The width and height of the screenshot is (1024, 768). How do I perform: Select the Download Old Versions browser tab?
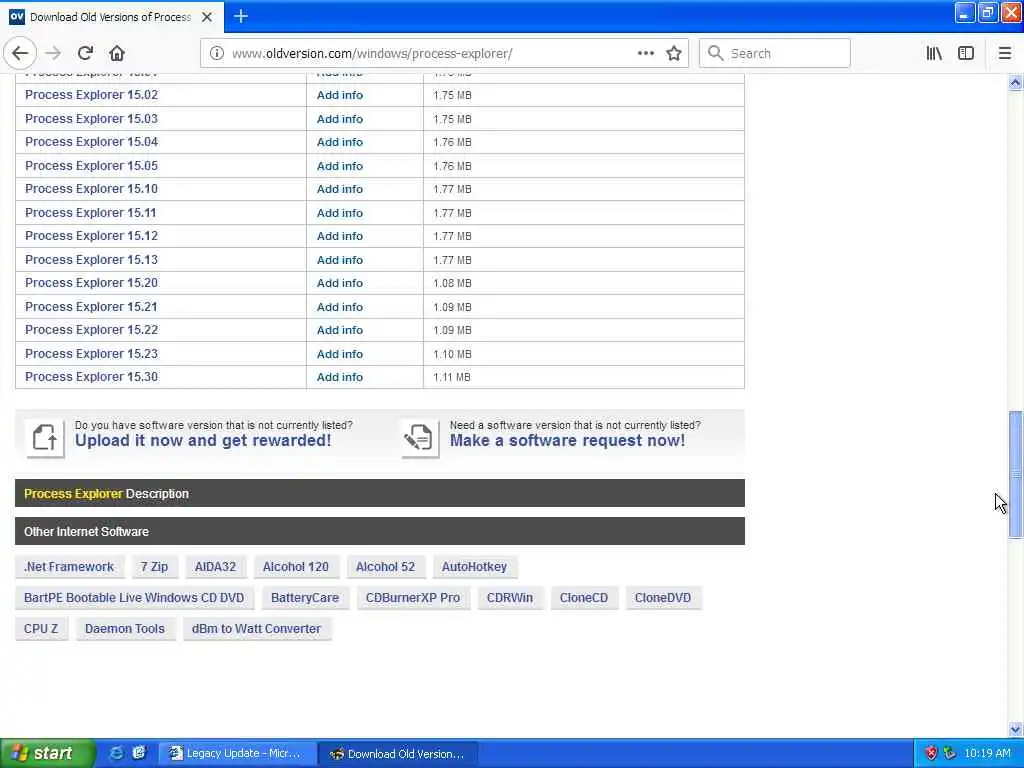pyautogui.click(x=111, y=17)
